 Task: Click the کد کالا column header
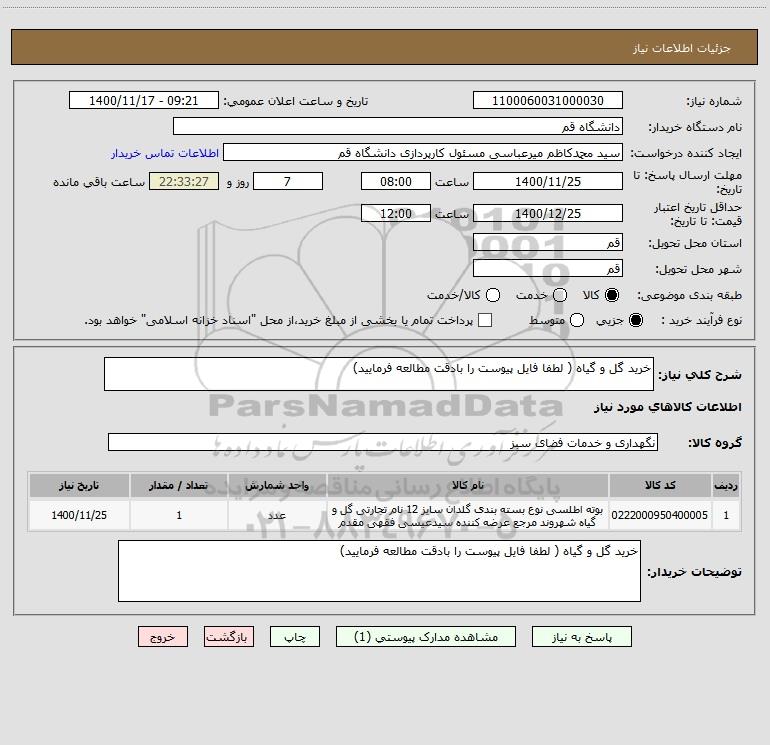(x=660, y=485)
